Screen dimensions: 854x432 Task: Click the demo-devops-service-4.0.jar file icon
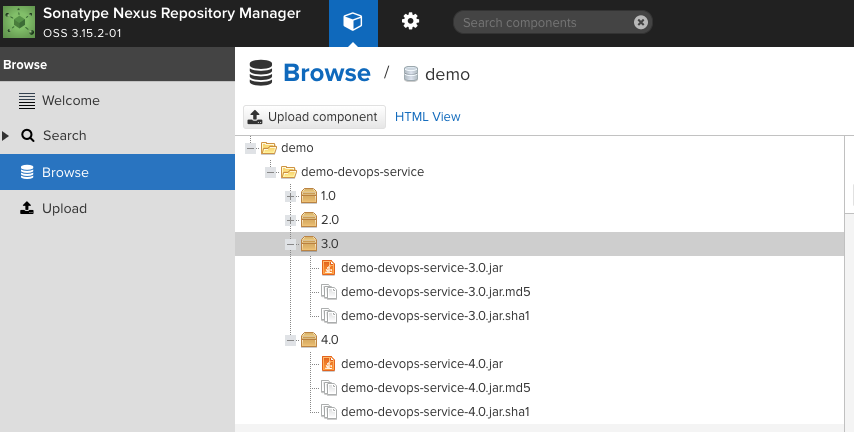[328, 364]
